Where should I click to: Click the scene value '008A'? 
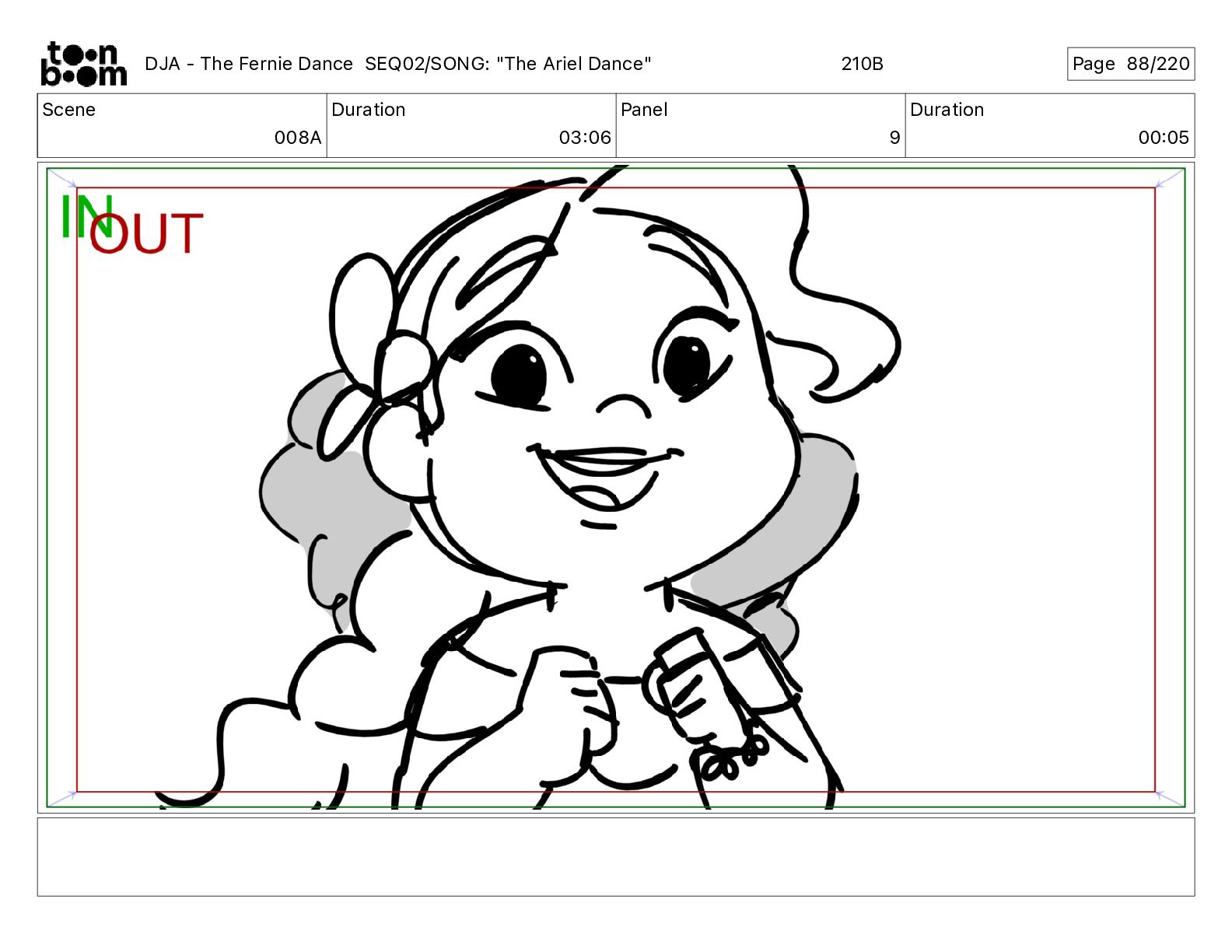click(298, 138)
